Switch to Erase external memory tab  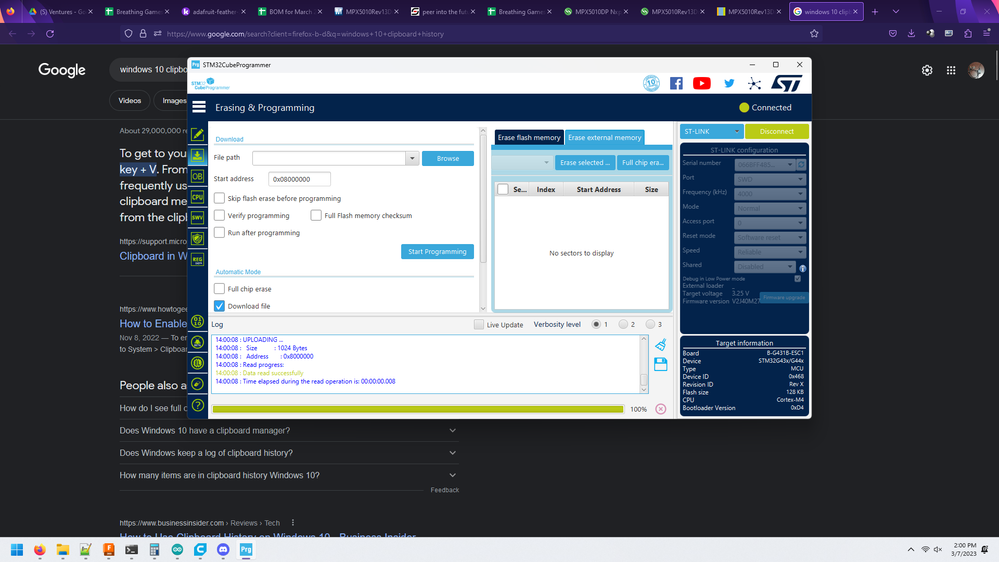coord(605,138)
